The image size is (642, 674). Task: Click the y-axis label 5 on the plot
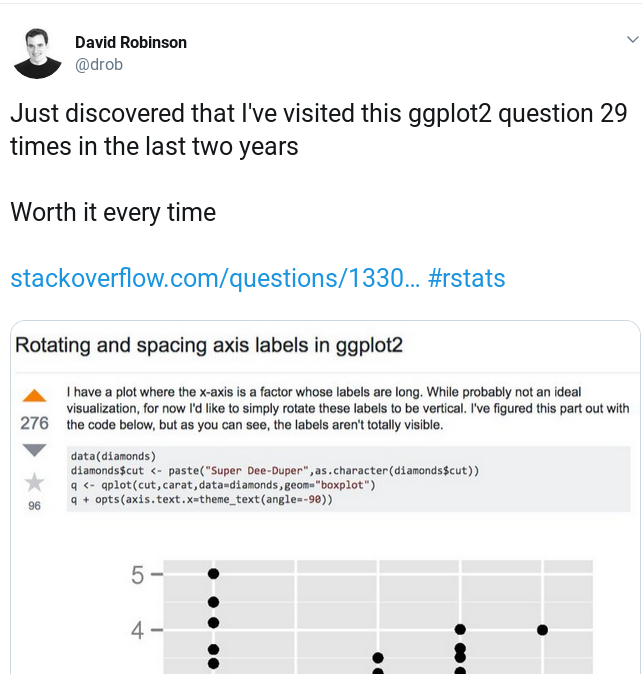coord(138,575)
